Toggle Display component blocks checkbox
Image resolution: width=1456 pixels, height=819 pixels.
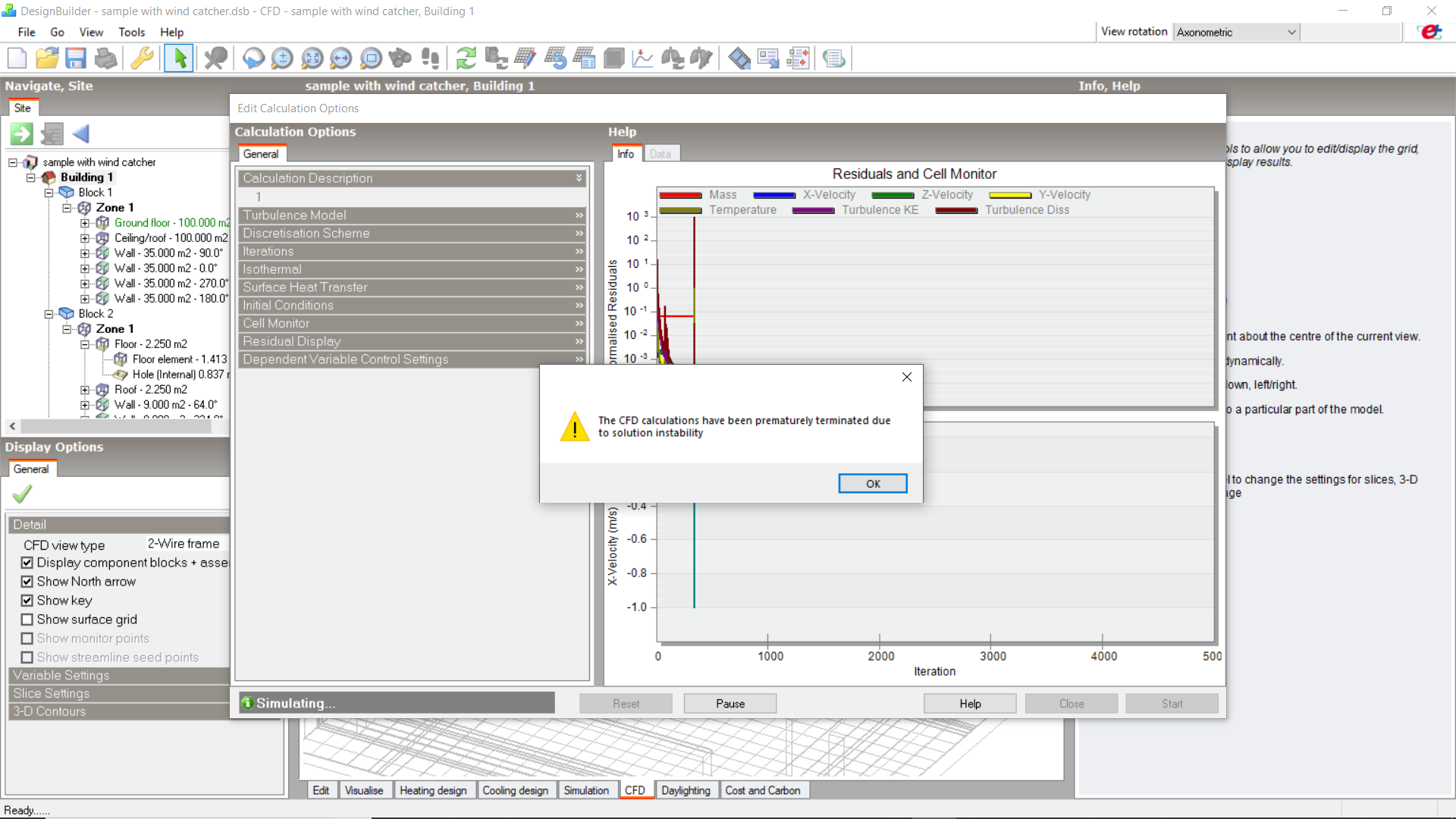pos(27,563)
